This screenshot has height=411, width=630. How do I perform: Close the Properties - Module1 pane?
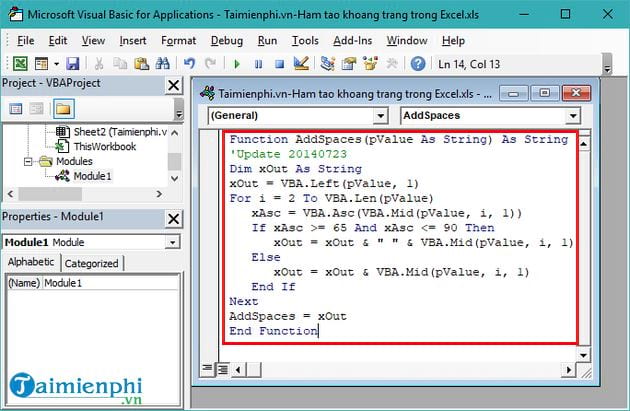coord(174,219)
